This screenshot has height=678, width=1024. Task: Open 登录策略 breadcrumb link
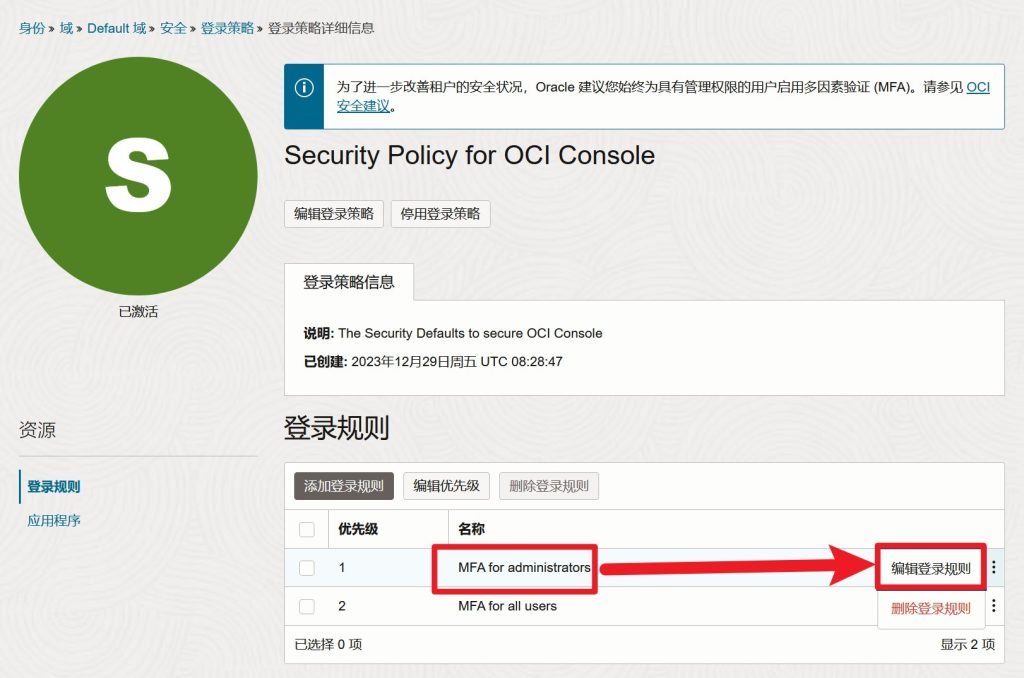point(228,28)
